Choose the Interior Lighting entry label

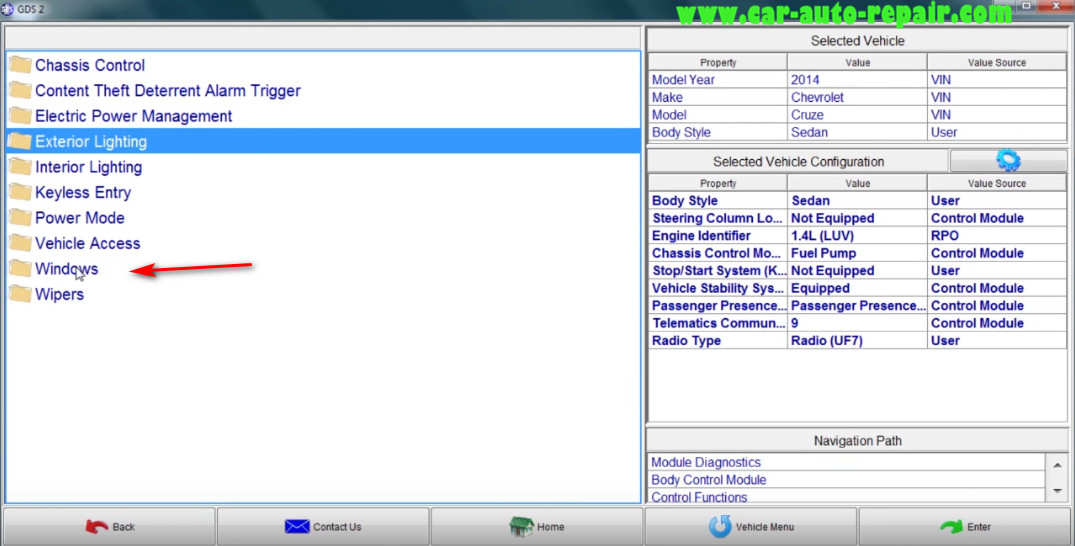88,167
